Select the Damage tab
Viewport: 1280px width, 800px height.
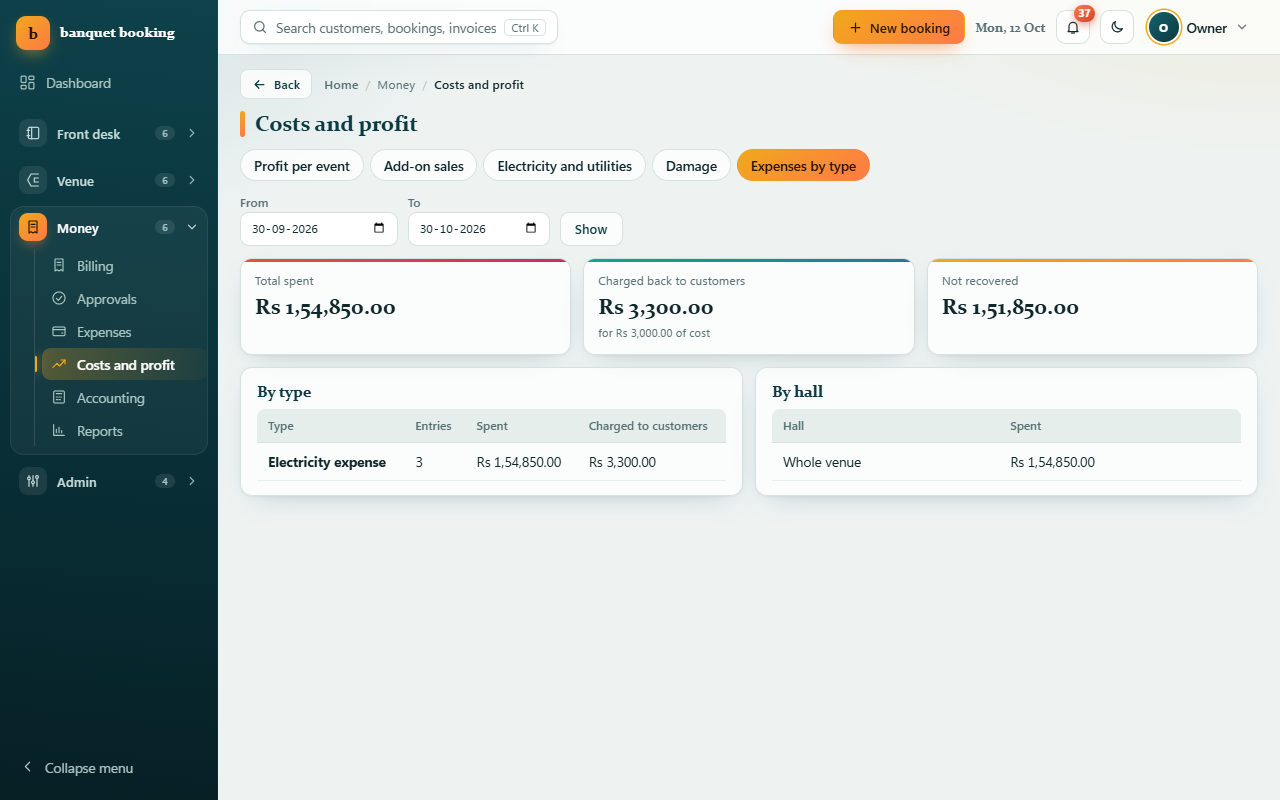pos(691,166)
